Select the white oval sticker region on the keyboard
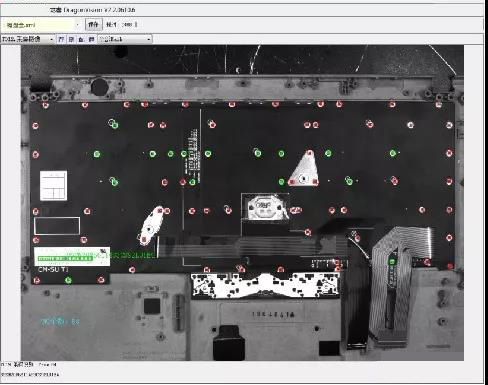 pyautogui.click(x=151, y=226)
